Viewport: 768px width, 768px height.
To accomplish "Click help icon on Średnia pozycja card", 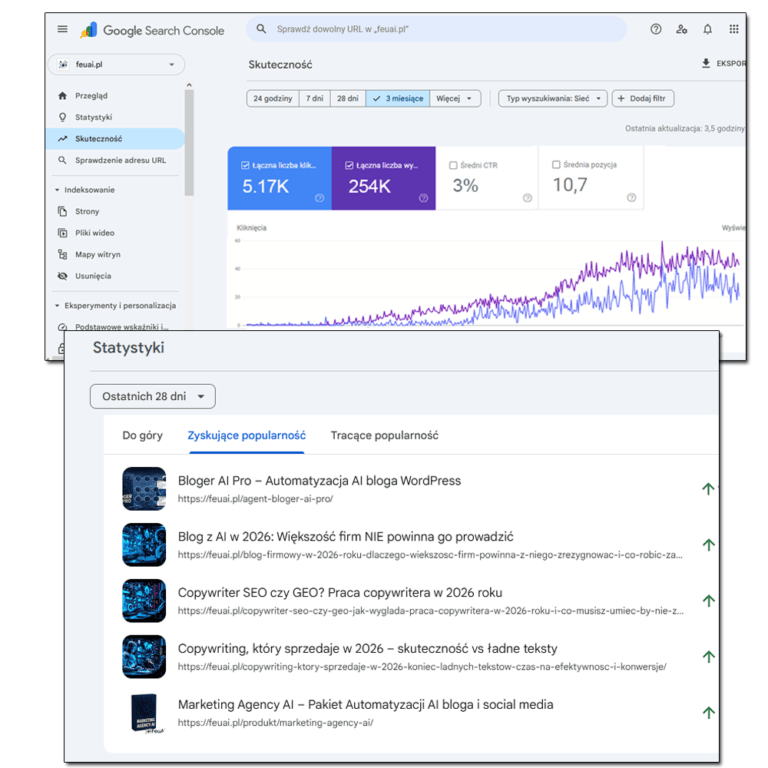I will coord(631,197).
